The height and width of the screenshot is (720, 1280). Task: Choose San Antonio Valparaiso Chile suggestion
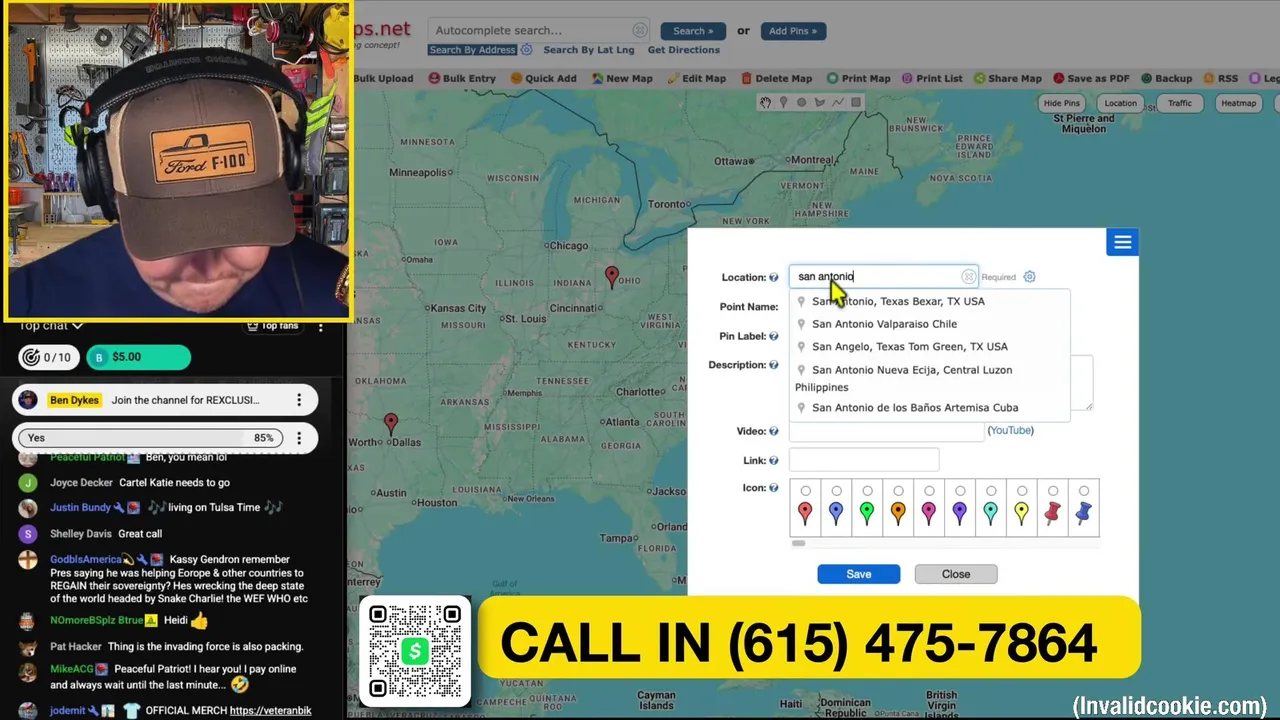929,324
